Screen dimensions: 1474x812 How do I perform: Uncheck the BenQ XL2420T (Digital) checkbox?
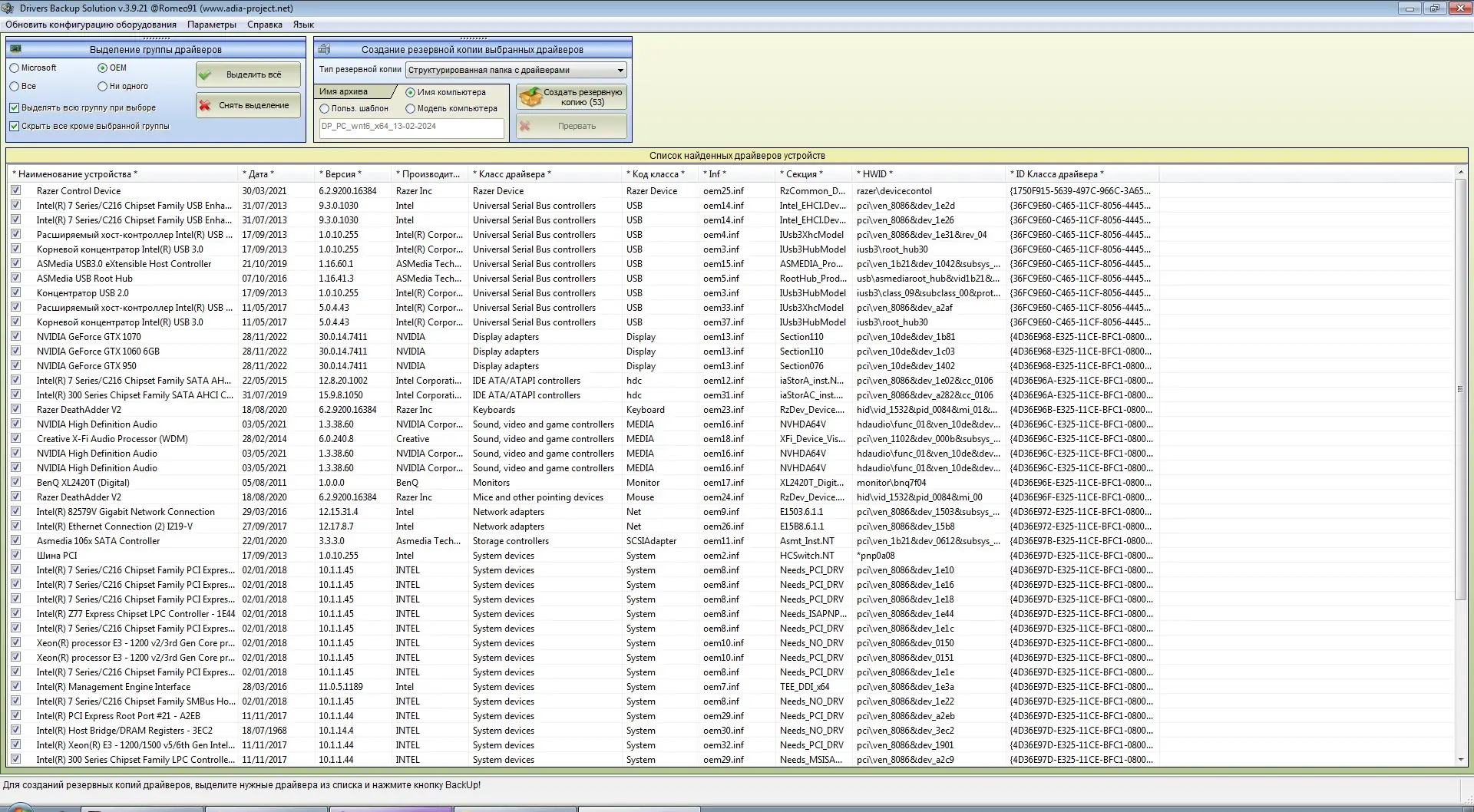point(15,483)
